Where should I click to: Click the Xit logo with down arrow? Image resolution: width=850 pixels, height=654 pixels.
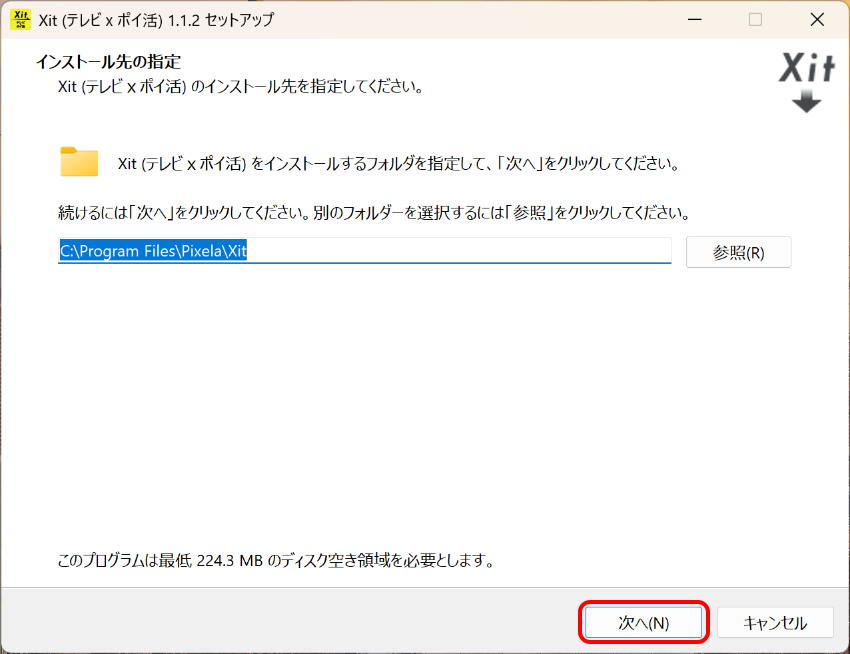[807, 82]
